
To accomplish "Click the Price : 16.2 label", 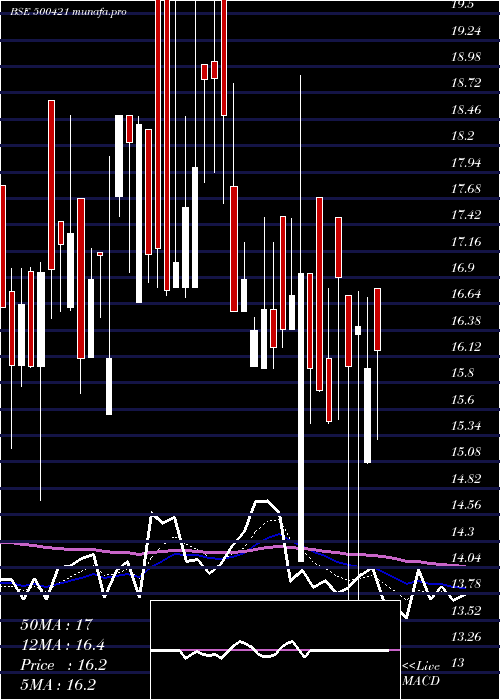I will (63, 665).
